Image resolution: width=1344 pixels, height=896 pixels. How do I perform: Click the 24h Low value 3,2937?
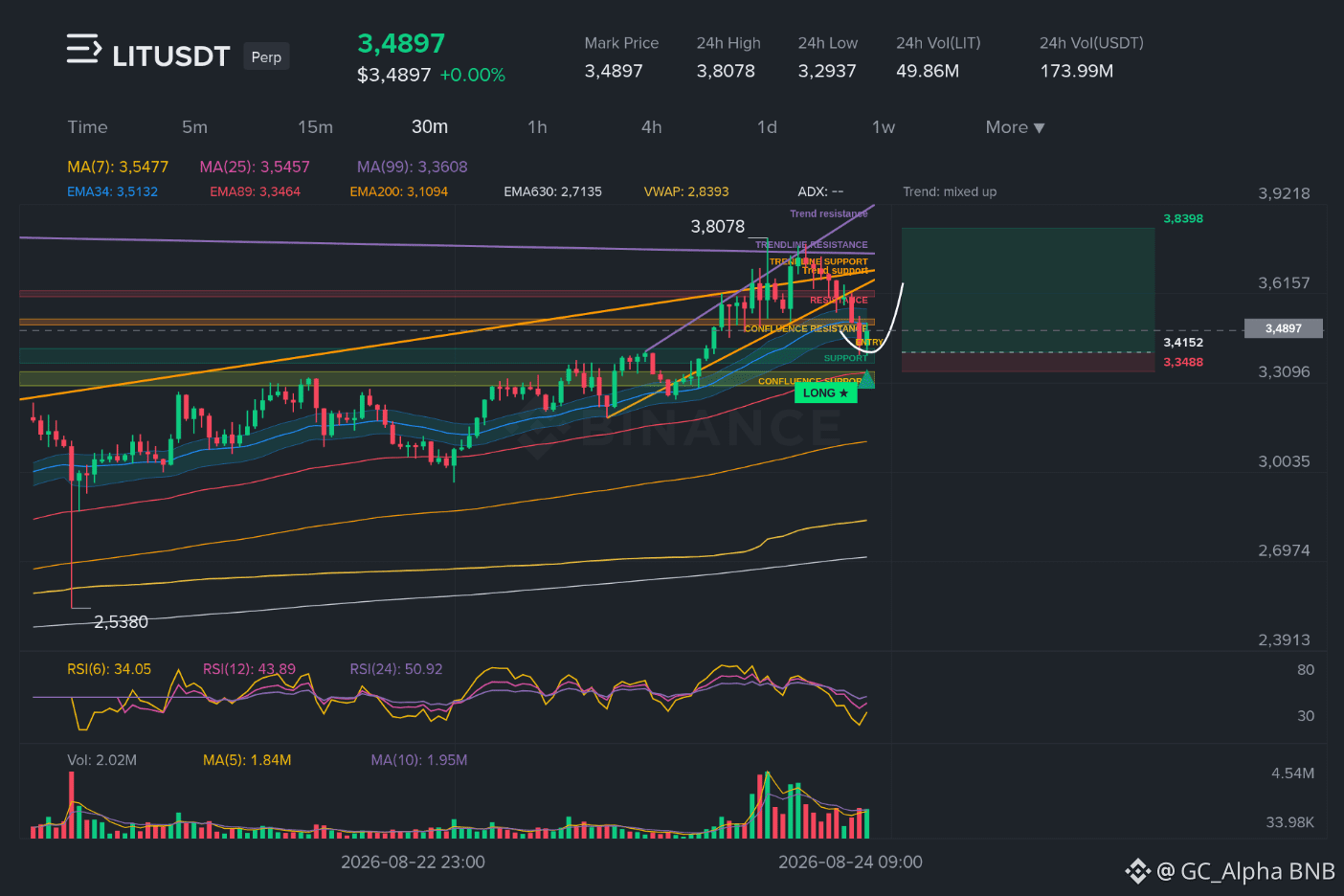point(827,71)
